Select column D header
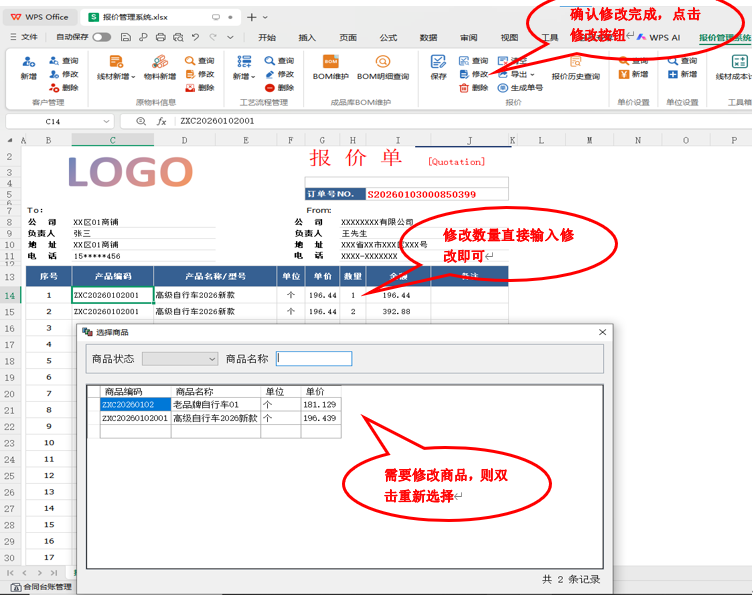 click(184, 140)
